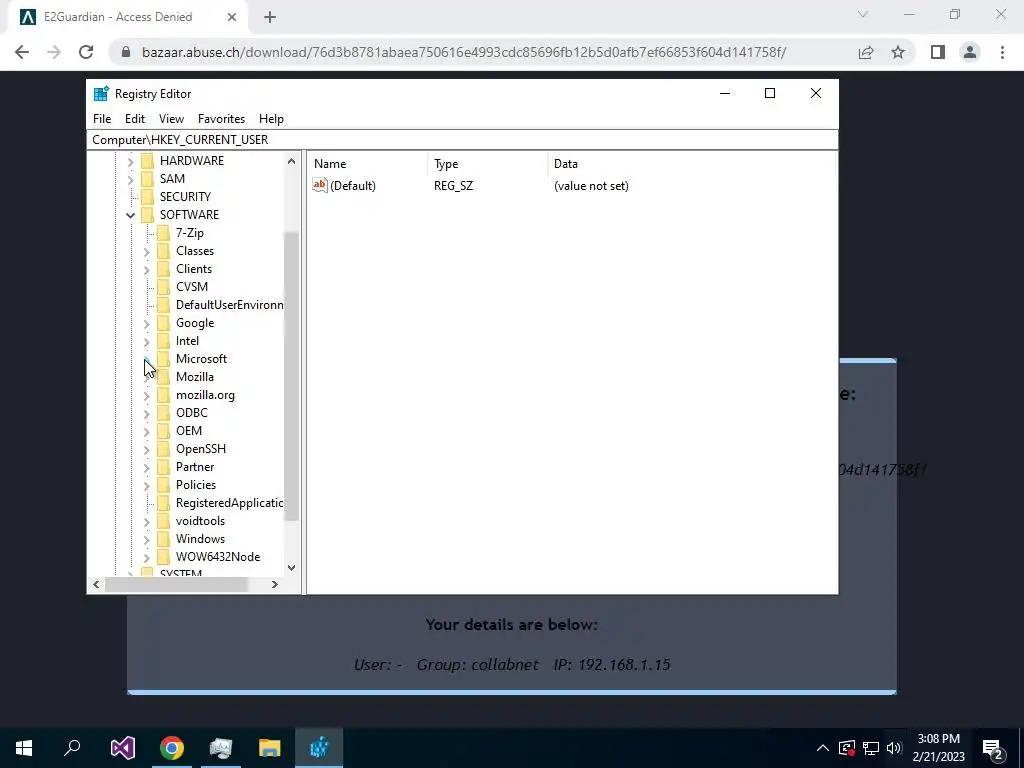Screen dimensions: 1024x768
Task: Click the (value not set) data cell
Action: pos(591,186)
